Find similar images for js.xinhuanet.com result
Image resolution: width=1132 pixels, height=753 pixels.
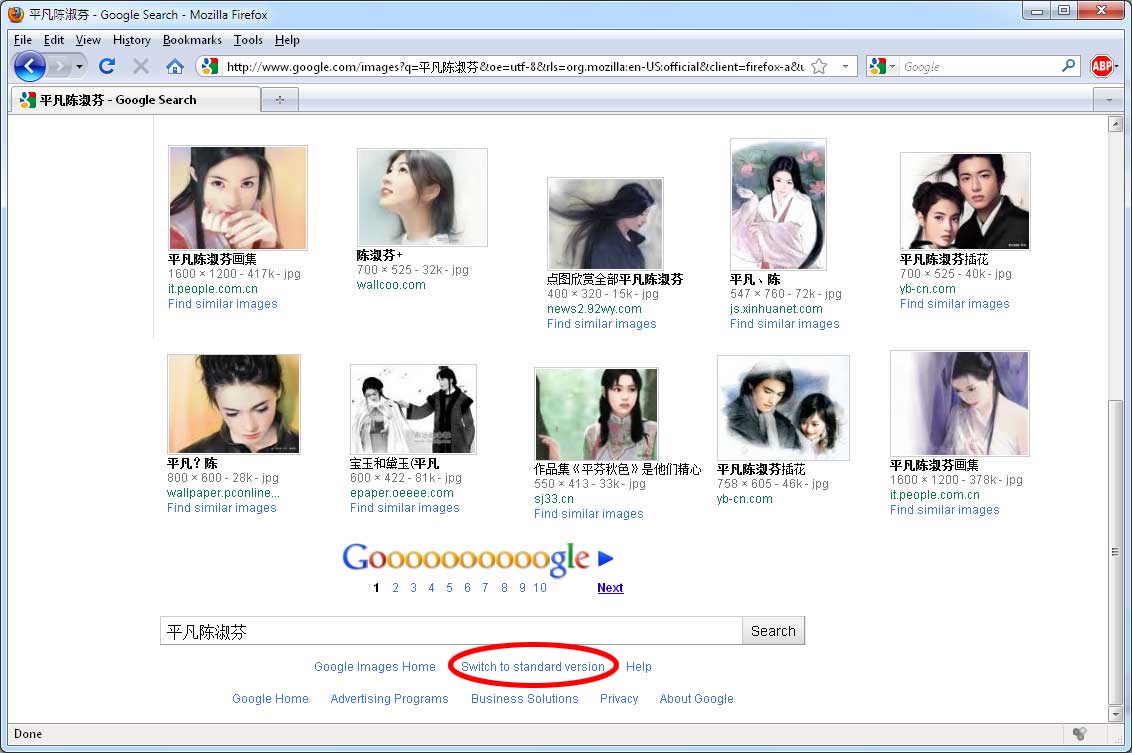click(x=784, y=323)
